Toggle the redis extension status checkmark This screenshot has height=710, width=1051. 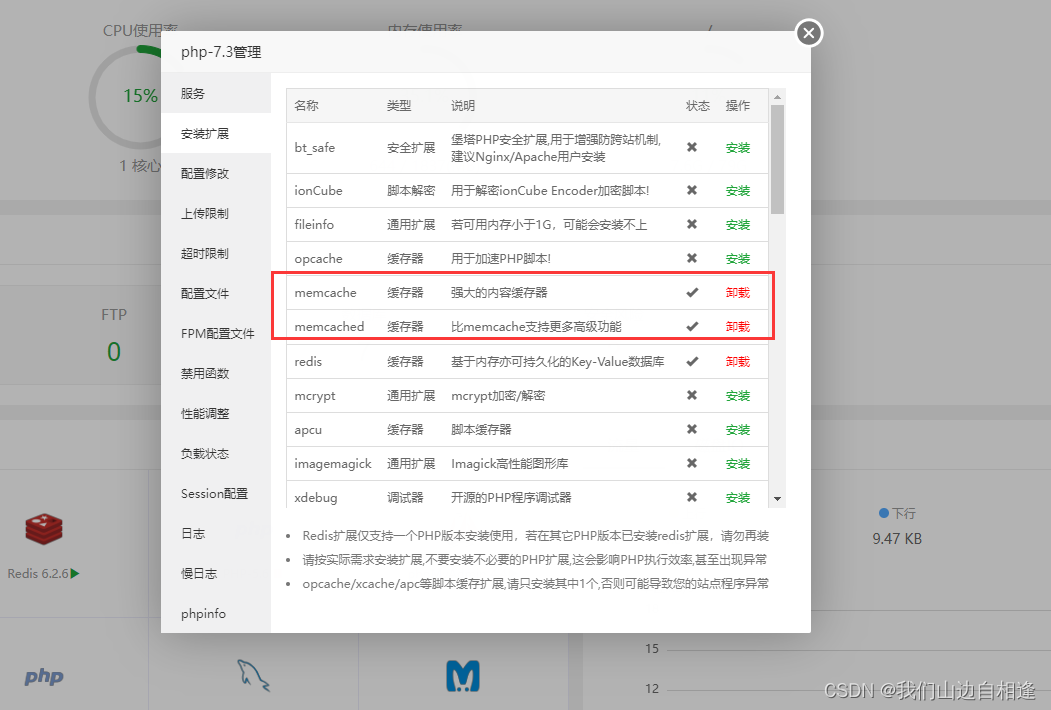693,361
